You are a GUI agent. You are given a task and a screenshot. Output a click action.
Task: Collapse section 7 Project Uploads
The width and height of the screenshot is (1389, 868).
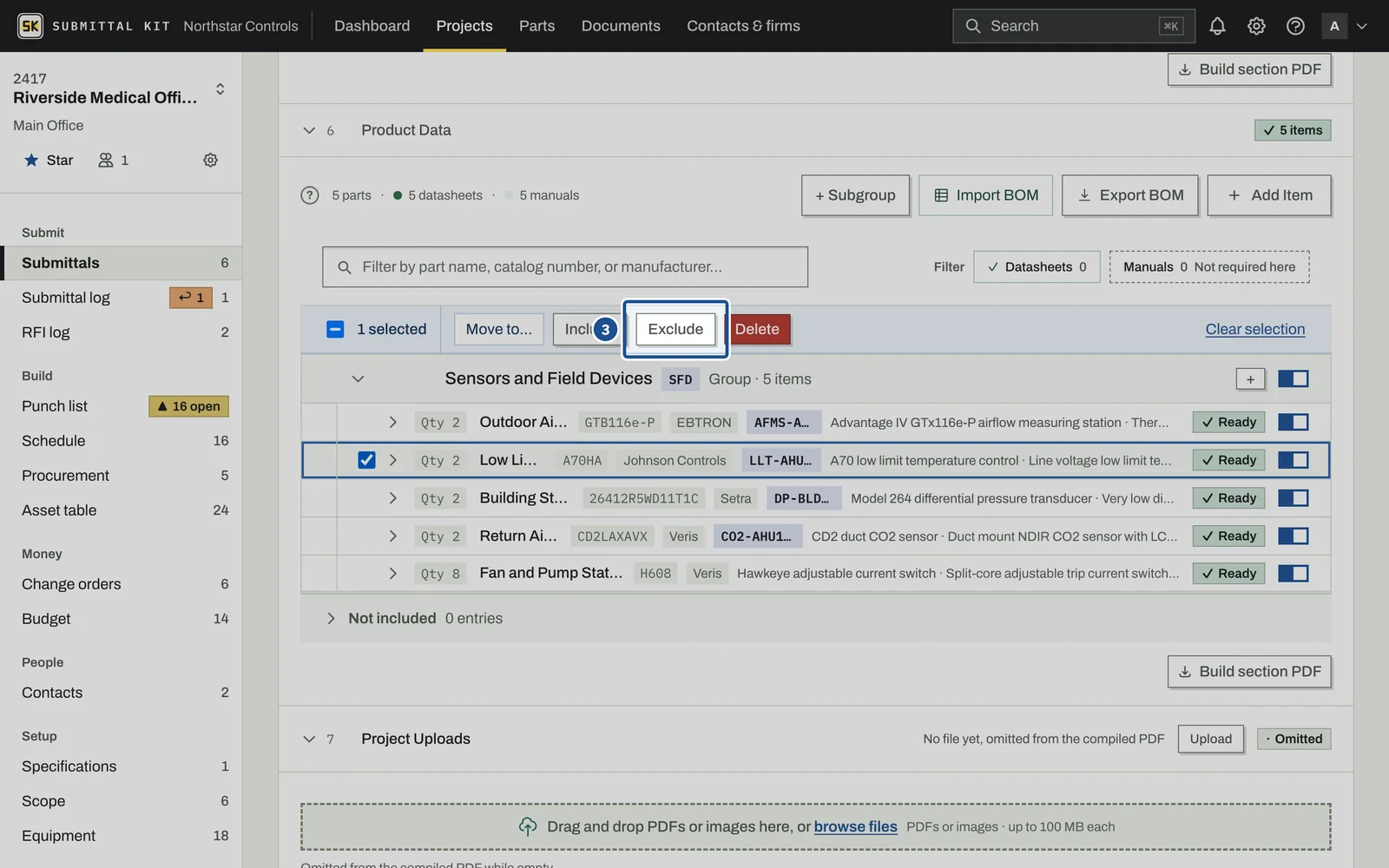[309, 739]
